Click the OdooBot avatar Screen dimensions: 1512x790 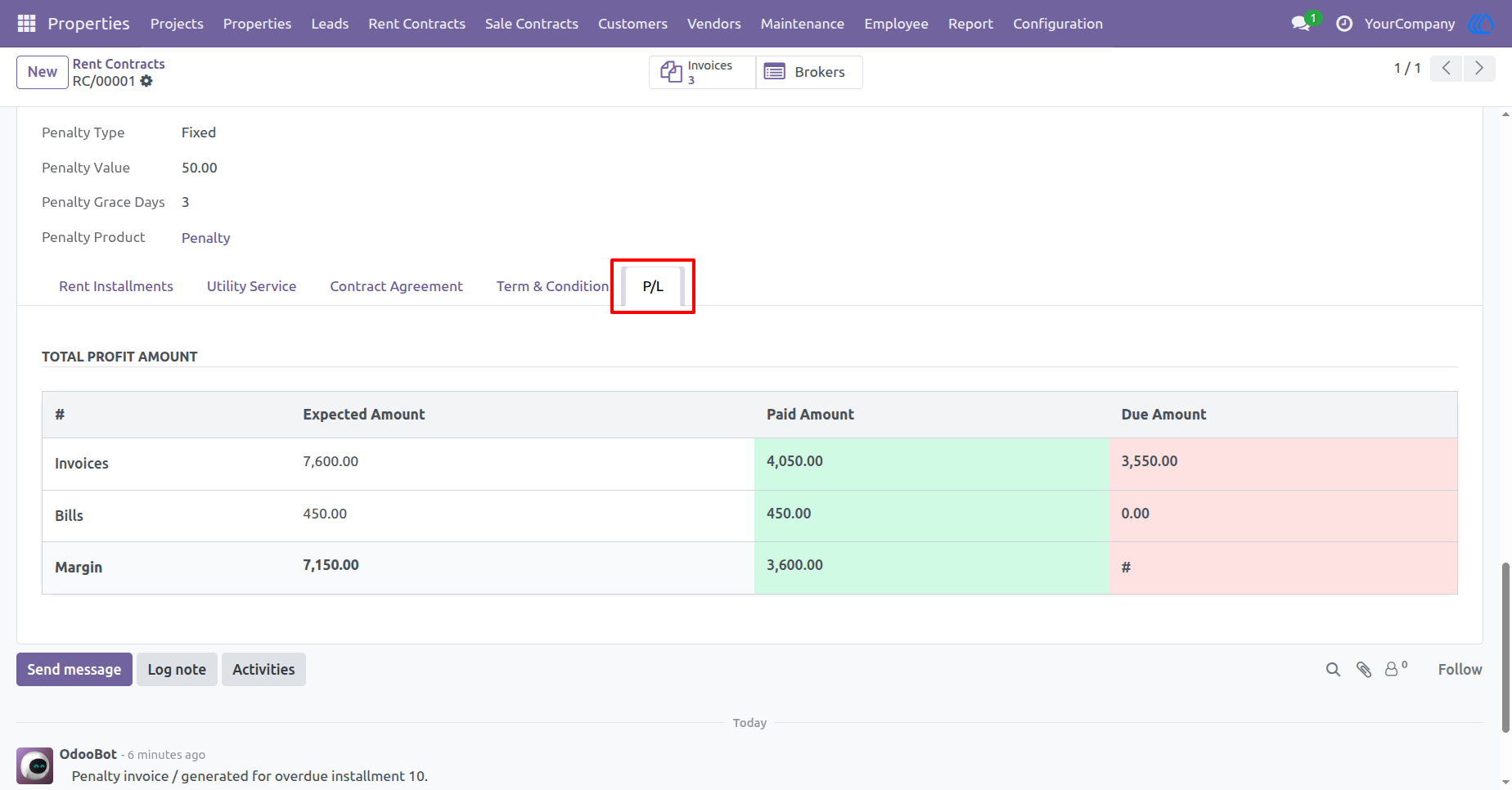click(35, 765)
